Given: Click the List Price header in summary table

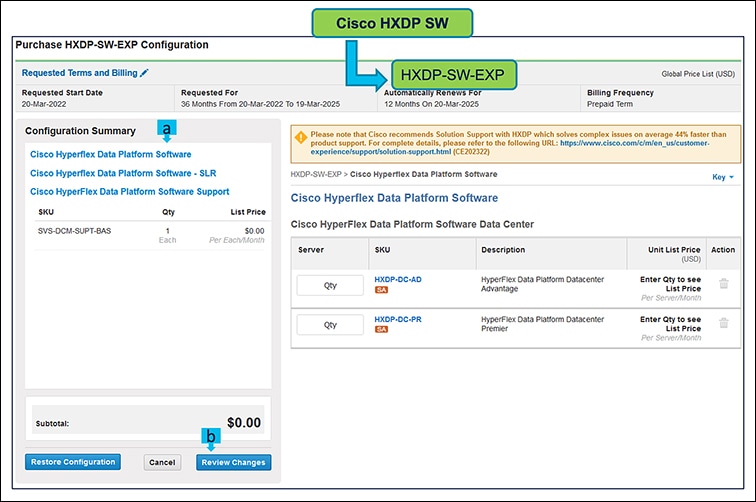Looking at the screenshot, I should point(248,212).
